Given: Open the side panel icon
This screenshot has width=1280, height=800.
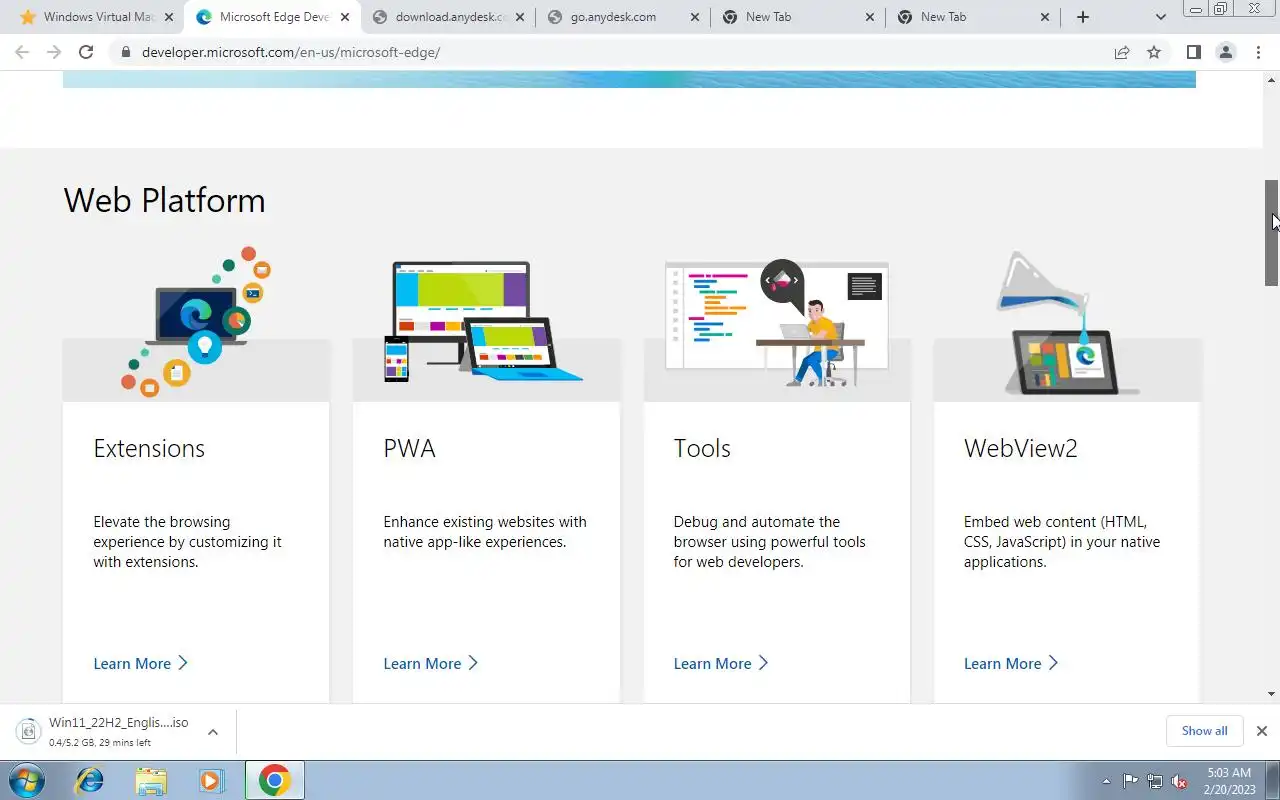Looking at the screenshot, I should (x=1193, y=52).
